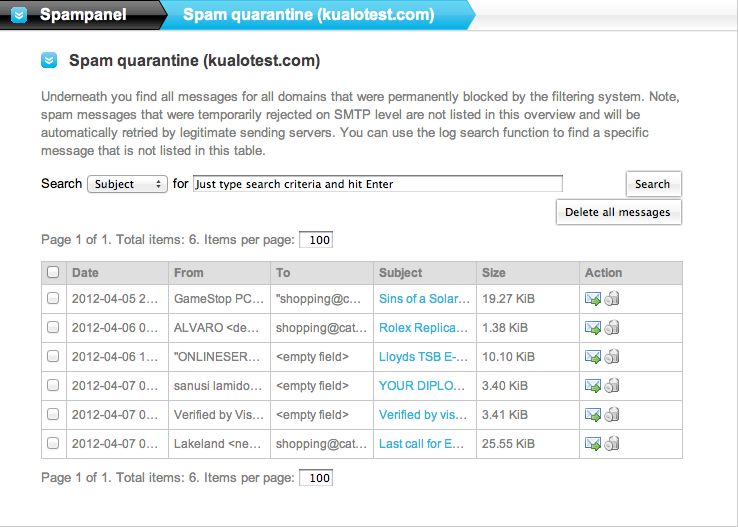Image resolution: width=738 pixels, height=527 pixels.
Task: Click the "ONLINESER sender cell
Action: coord(217,357)
